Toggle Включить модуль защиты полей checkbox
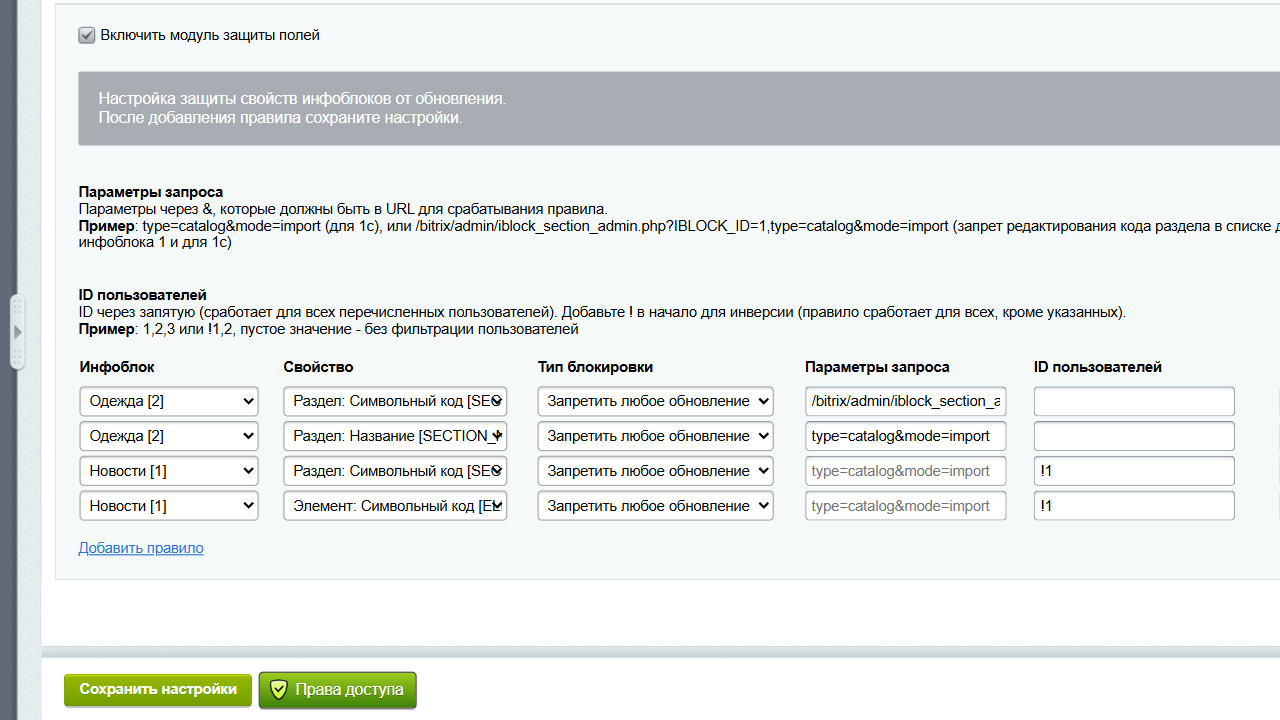Viewport: 1280px width, 720px height. click(87, 35)
